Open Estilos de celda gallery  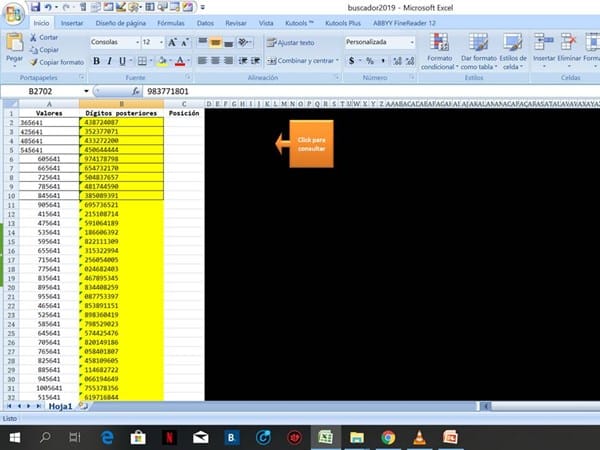tap(513, 51)
